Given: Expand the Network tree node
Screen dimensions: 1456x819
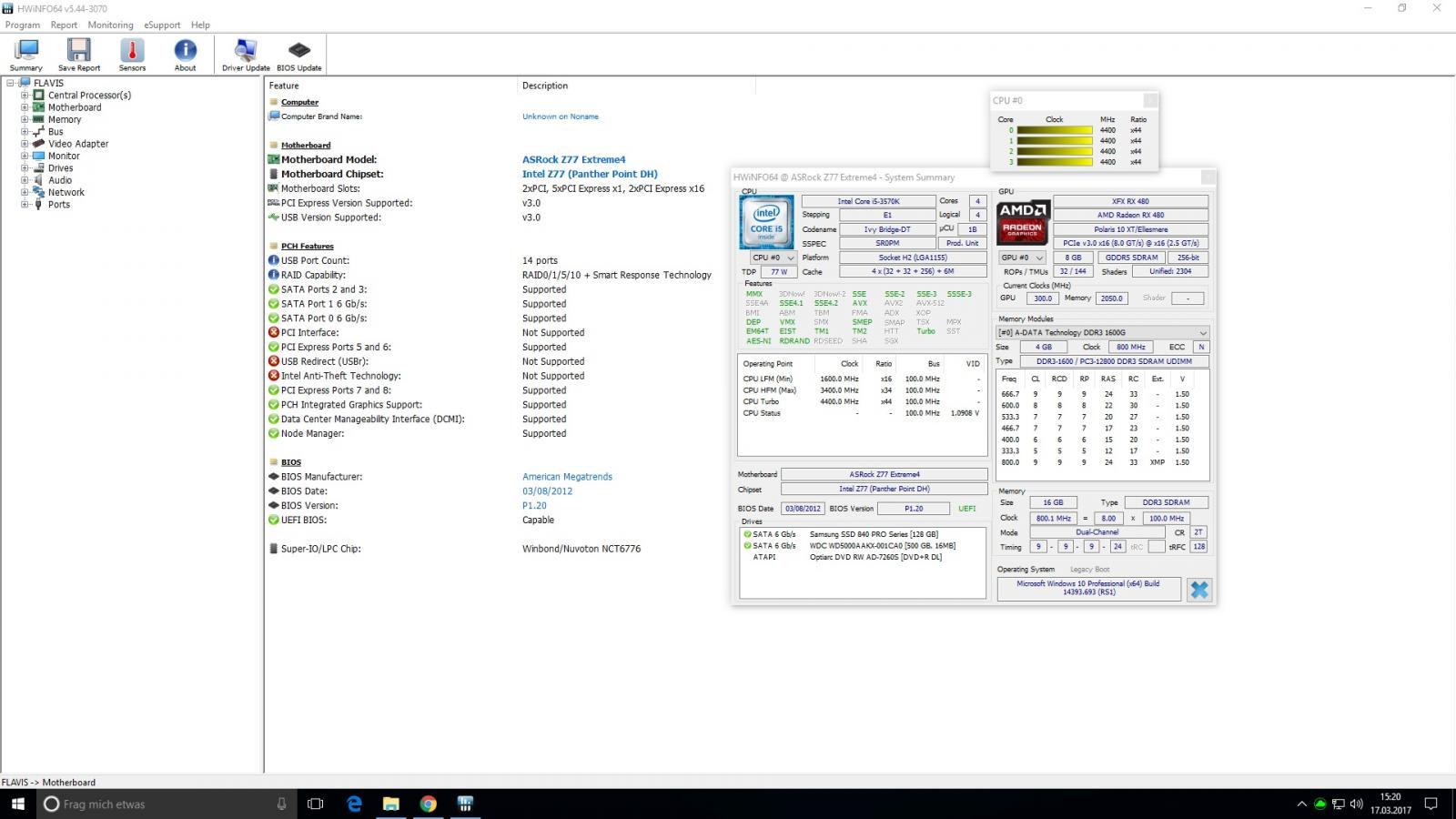Looking at the screenshot, I should click(25, 192).
